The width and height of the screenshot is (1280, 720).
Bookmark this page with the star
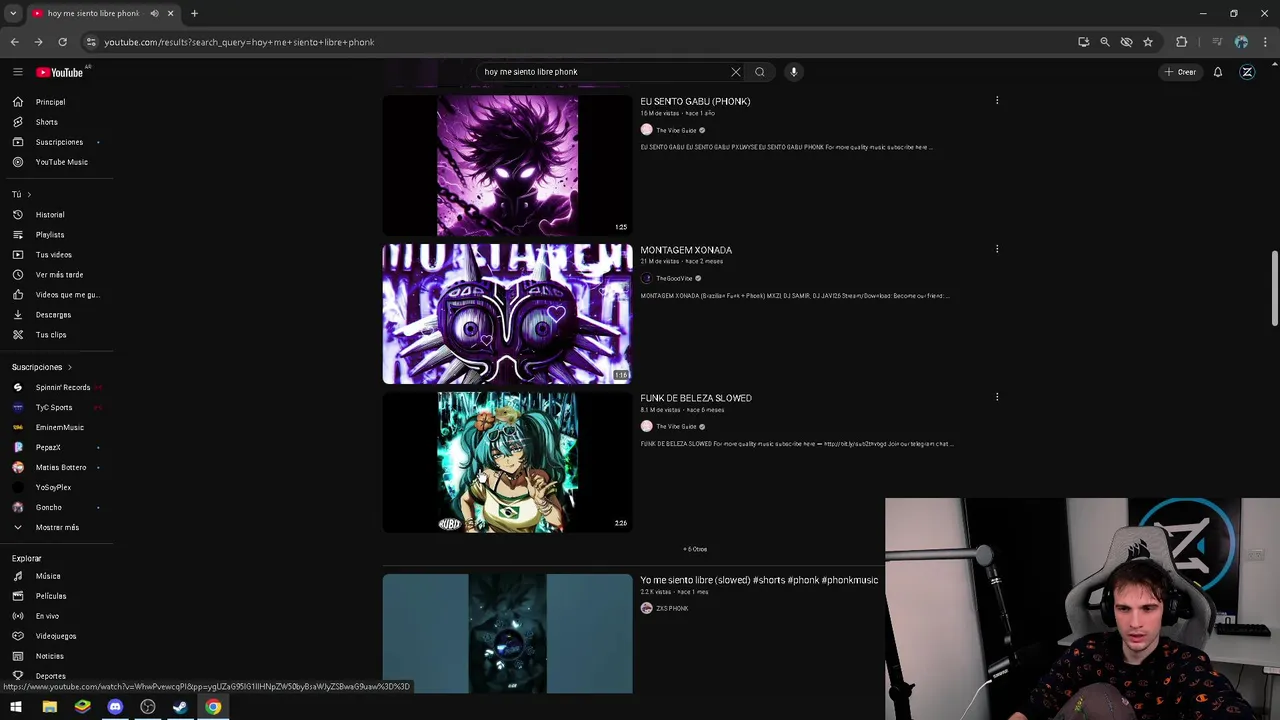pyautogui.click(x=1148, y=42)
